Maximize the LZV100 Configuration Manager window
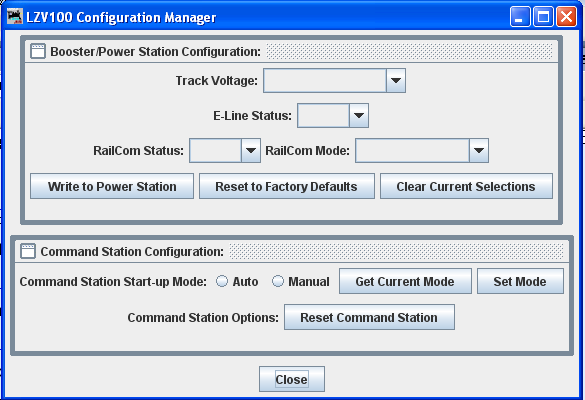The width and height of the screenshot is (585, 400). point(543,17)
